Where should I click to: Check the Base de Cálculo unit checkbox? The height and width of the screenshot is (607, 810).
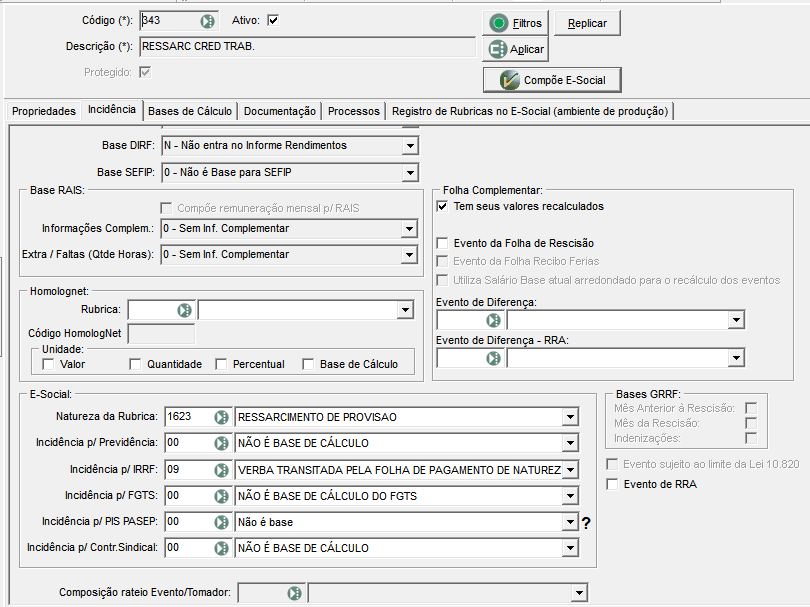click(x=308, y=364)
